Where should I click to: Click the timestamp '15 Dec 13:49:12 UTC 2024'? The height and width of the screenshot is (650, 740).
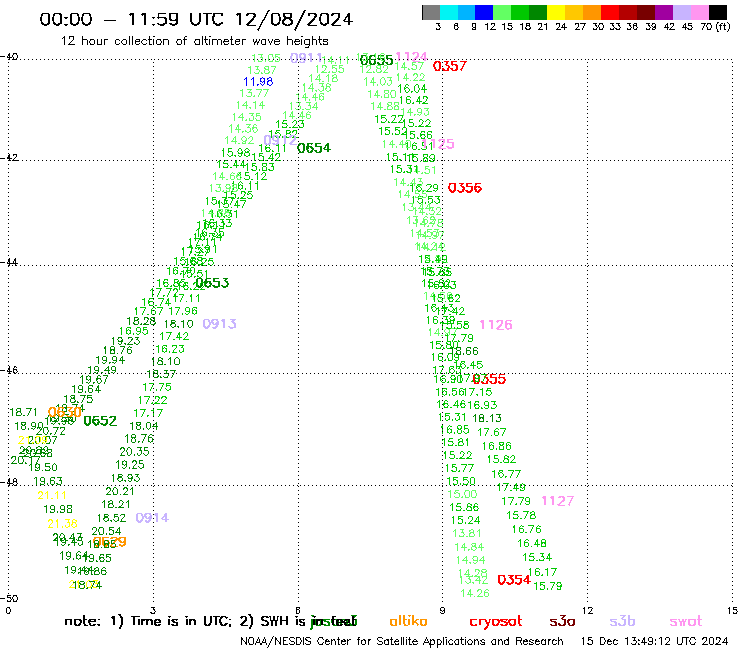pyautogui.click(x=654, y=641)
